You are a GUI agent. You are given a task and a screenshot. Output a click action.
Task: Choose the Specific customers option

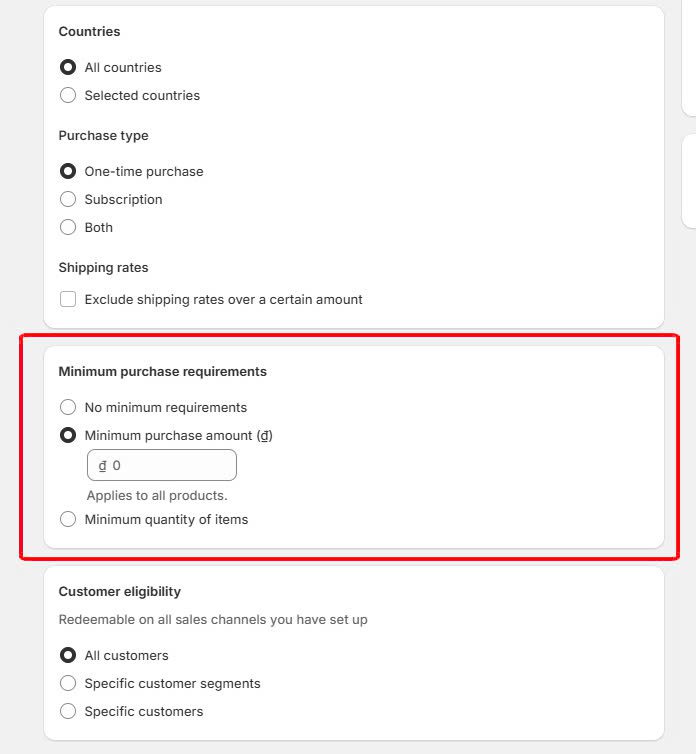click(68, 711)
